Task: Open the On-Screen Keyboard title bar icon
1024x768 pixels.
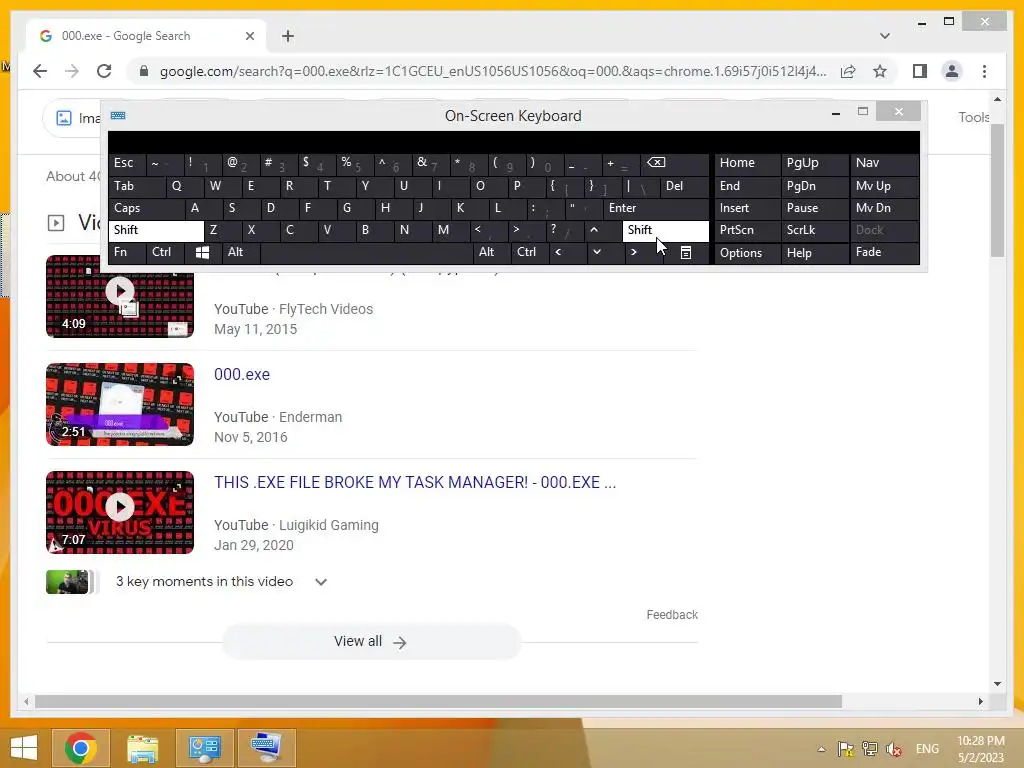Action: [x=118, y=116]
